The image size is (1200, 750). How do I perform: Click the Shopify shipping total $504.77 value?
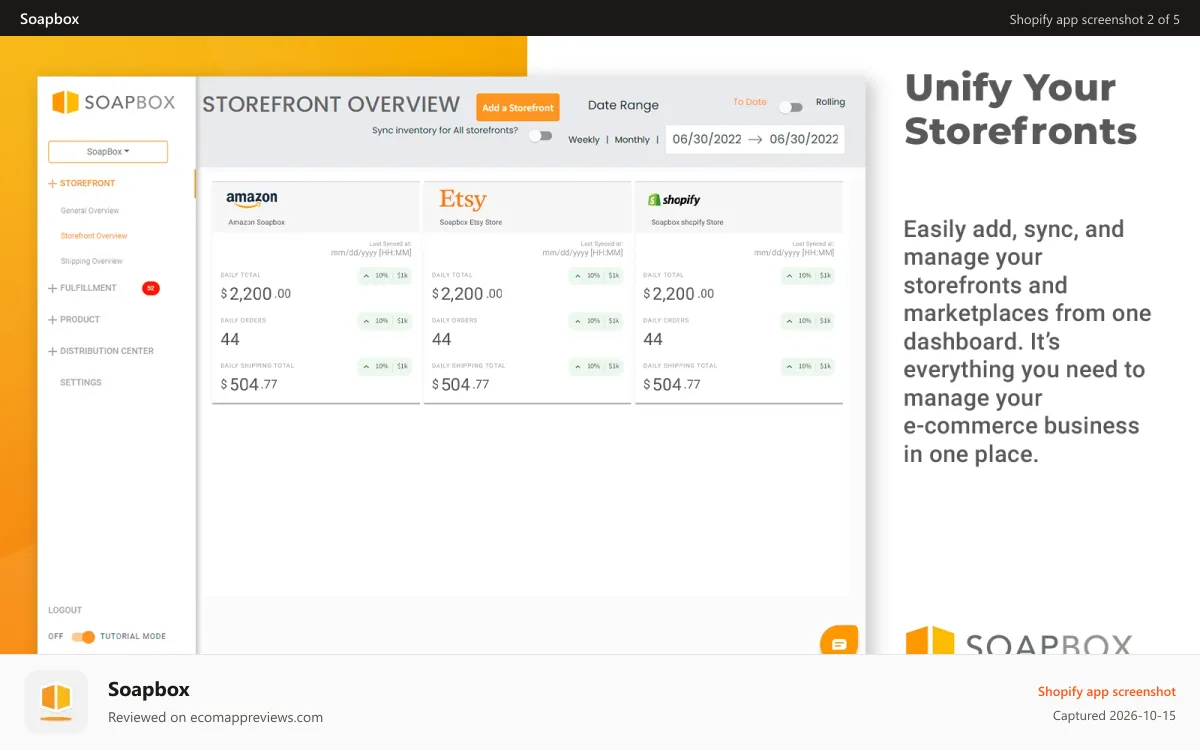[672, 385]
